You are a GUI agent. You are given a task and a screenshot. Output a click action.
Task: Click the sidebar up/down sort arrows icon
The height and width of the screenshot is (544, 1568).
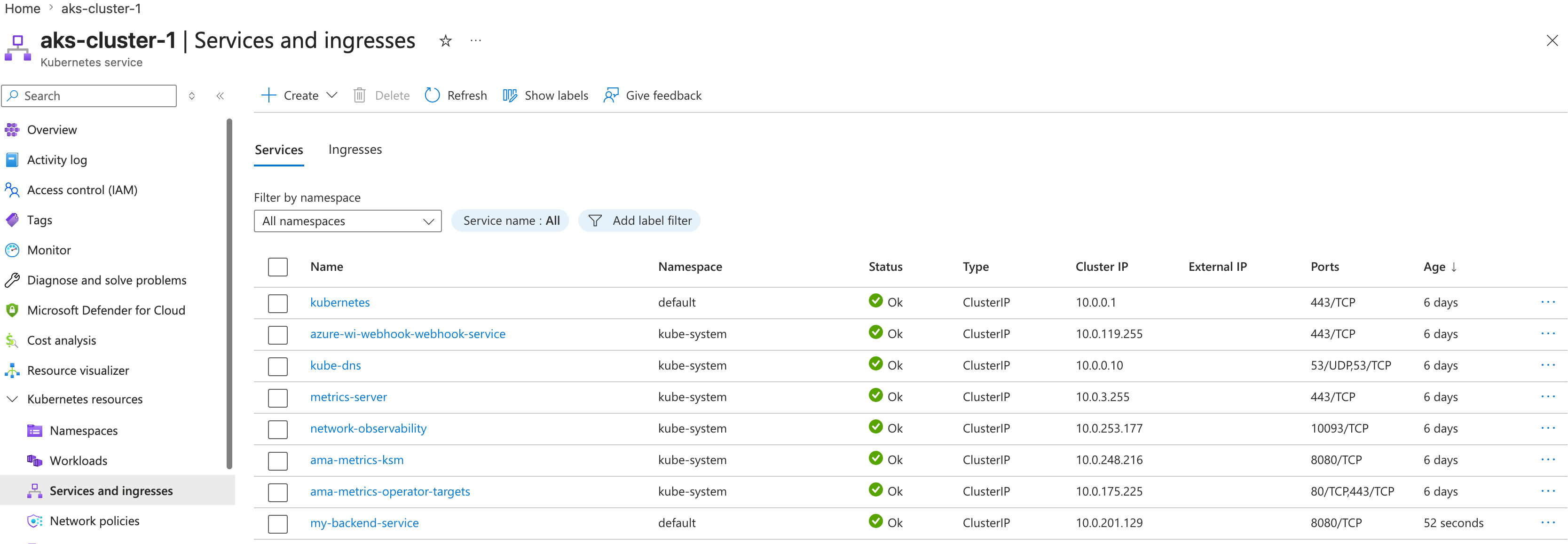coord(192,96)
